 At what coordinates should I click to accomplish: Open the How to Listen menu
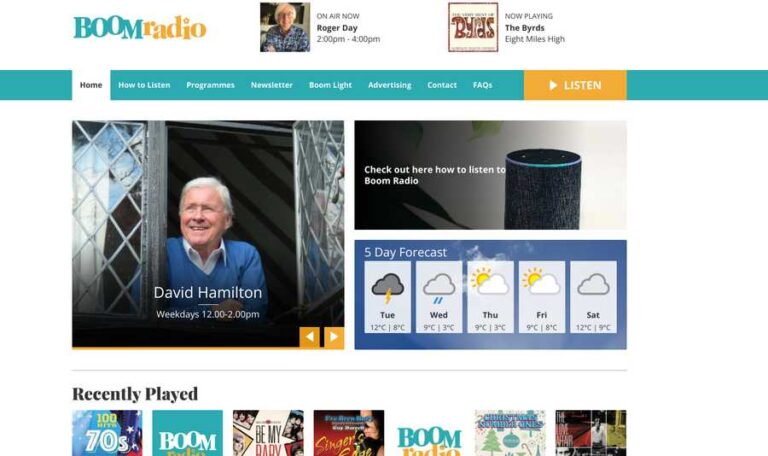click(144, 85)
